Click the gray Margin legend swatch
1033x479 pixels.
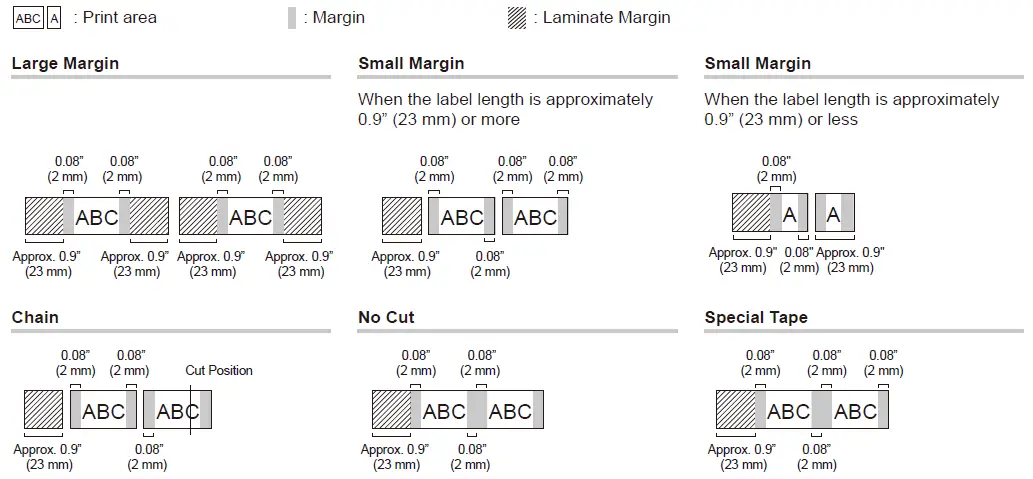coord(292,18)
